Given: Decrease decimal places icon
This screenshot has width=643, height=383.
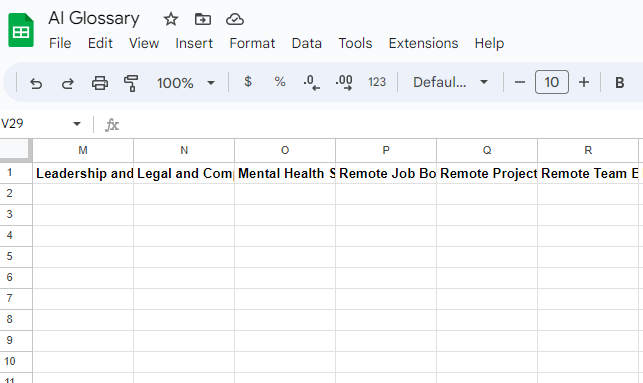Looking at the screenshot, I should [312, 82].
